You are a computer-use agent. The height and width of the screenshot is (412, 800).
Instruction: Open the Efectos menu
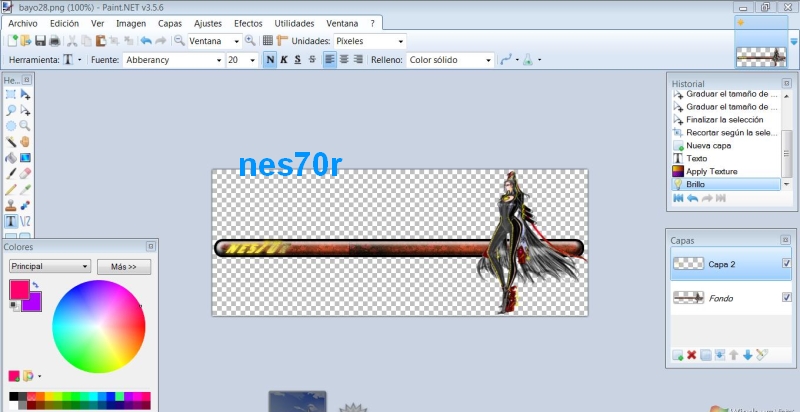click(x=248, y=23)
